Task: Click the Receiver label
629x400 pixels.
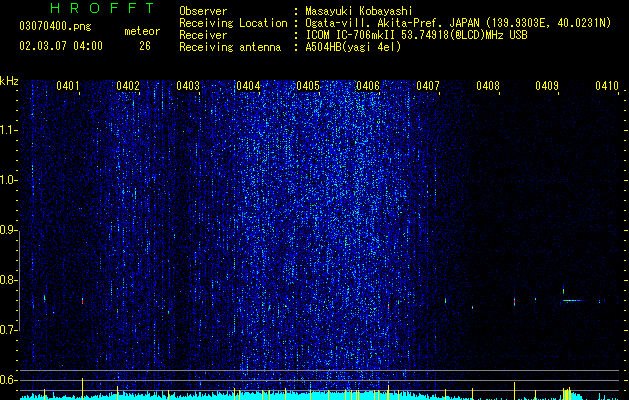Action: tap(203, 35)
